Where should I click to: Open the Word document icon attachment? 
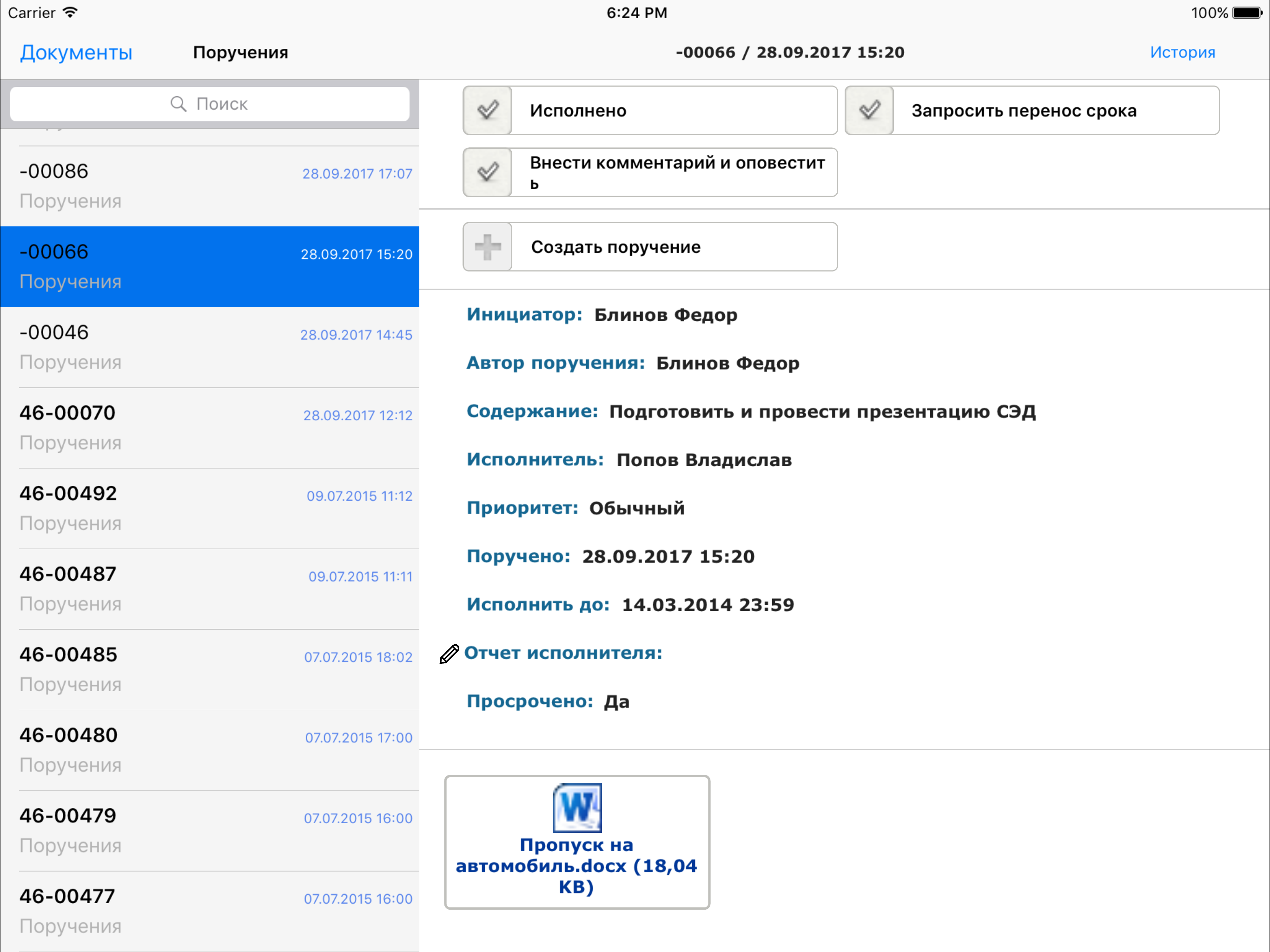pos(577,807)
